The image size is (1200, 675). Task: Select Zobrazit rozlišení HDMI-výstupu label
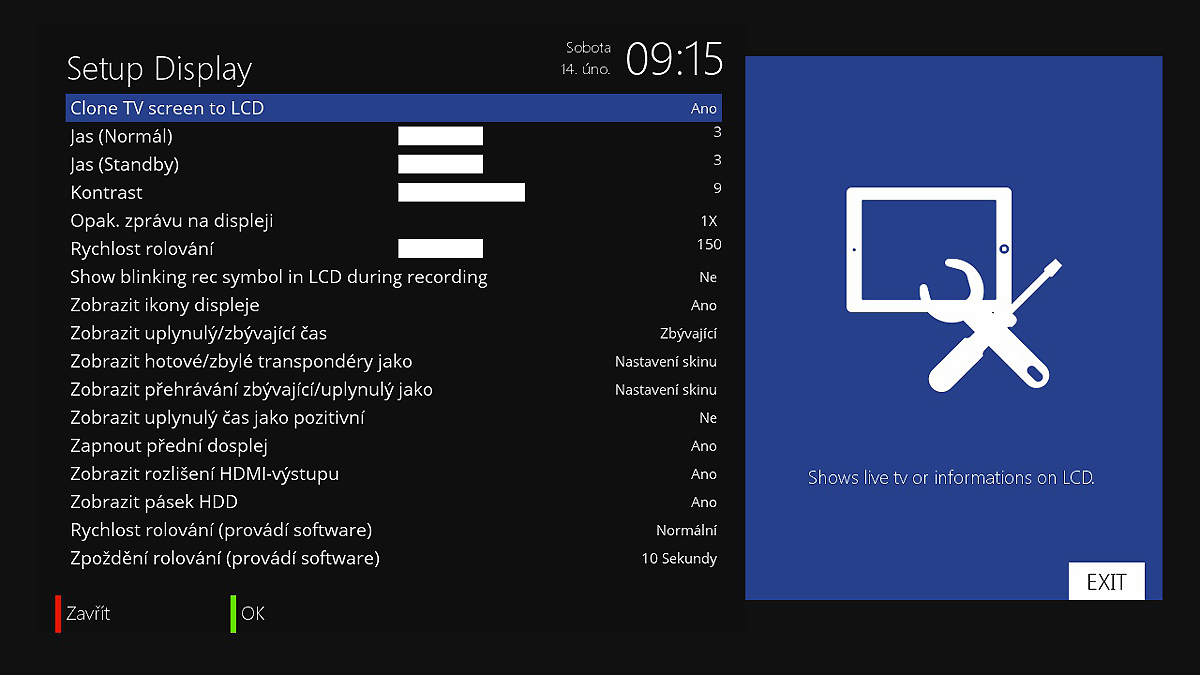204,474
